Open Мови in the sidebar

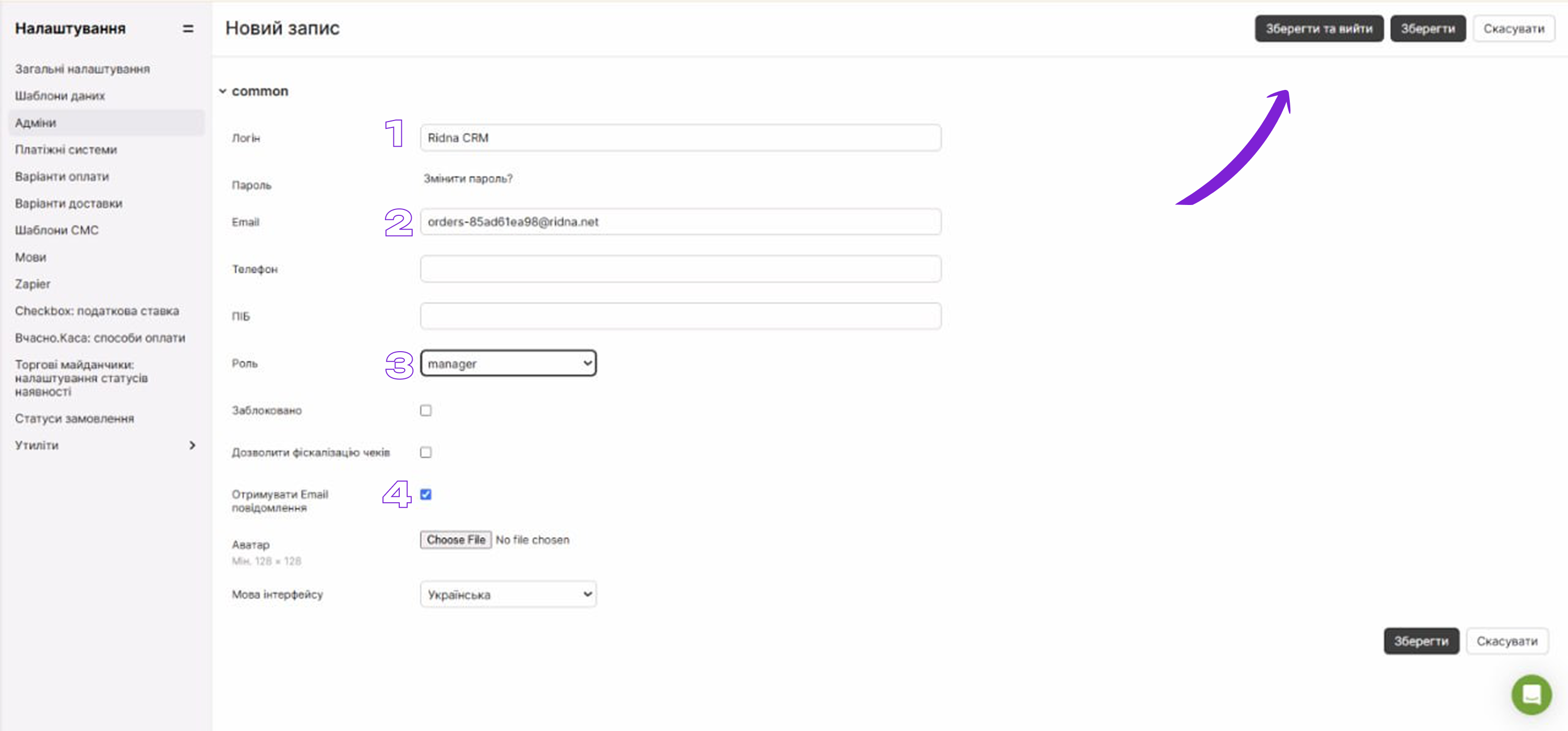31,257
